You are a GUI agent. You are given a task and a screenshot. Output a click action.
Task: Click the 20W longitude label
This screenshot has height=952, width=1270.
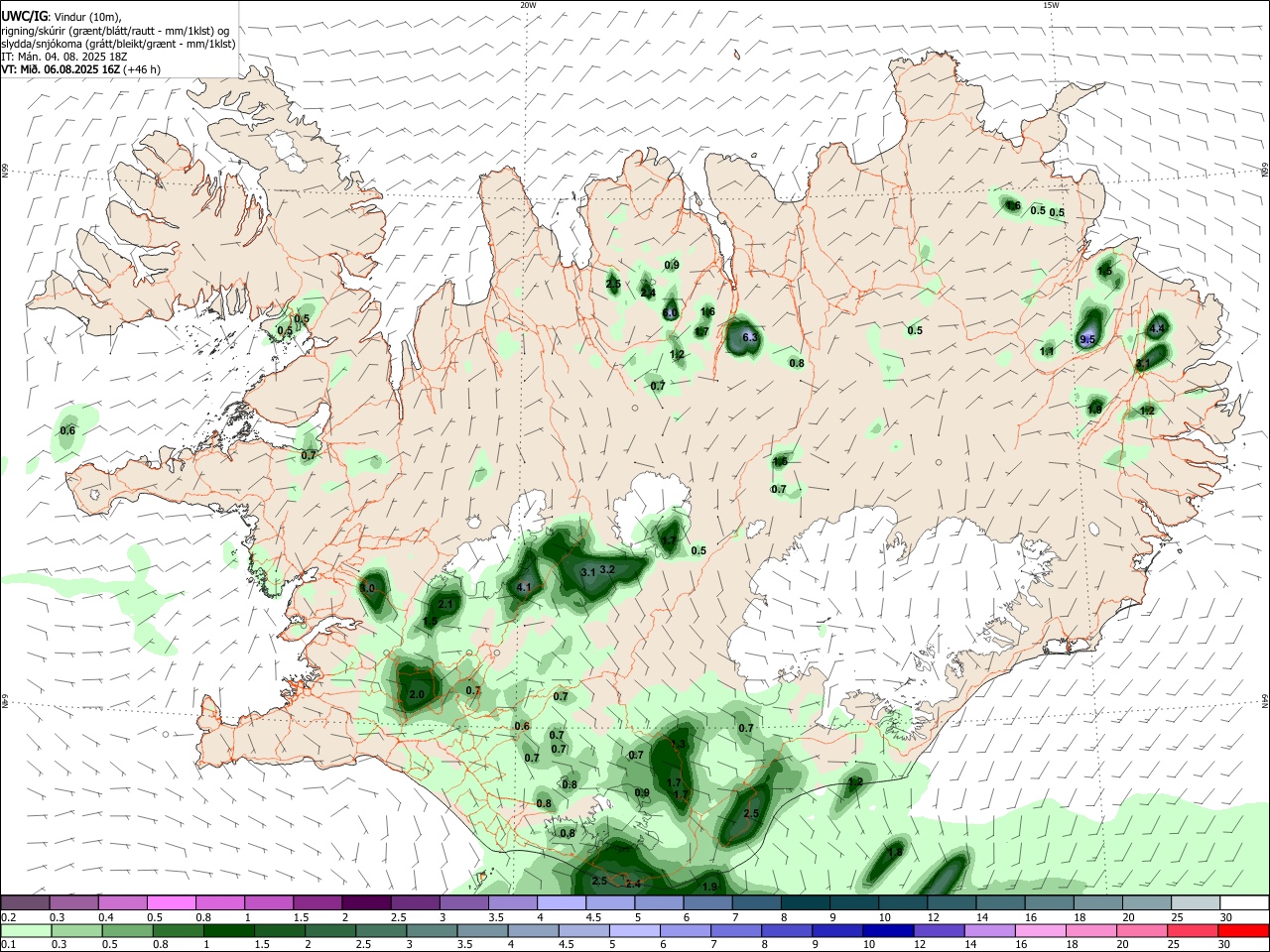528,5
